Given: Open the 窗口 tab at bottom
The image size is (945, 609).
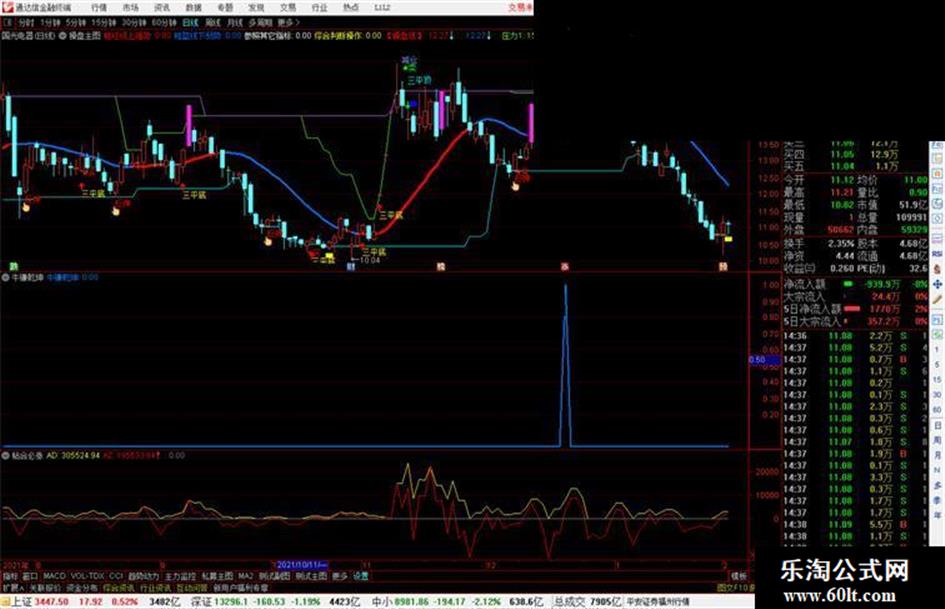Looking at the screenshot, I should coord(30,576).
